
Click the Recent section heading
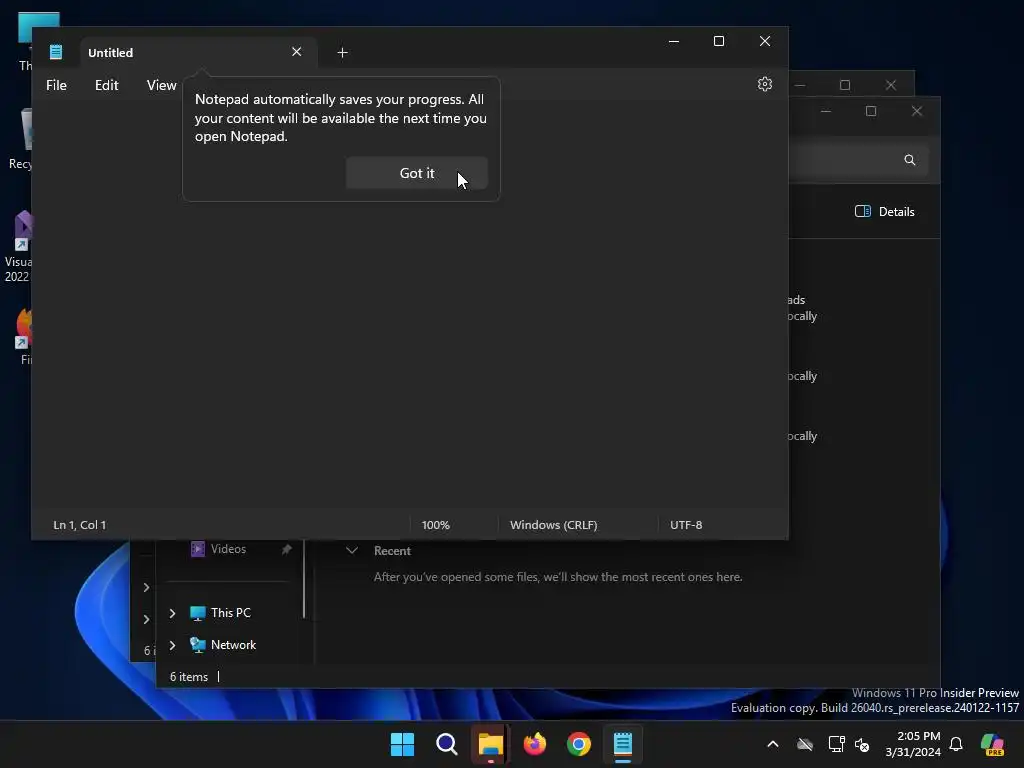coord(392,551)
